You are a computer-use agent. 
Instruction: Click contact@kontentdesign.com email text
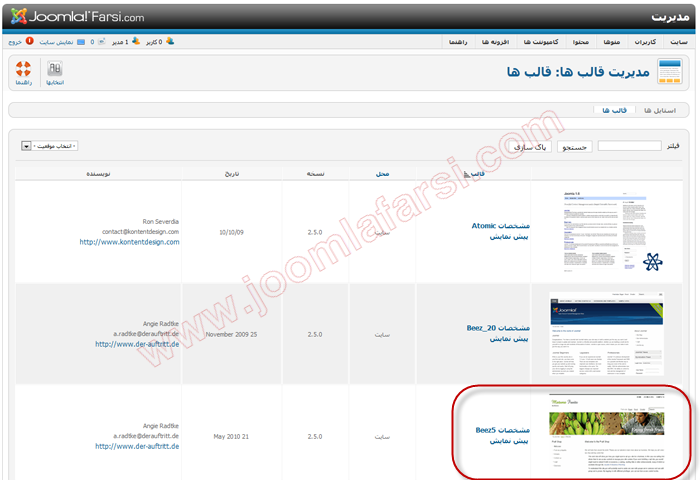coord(141,232)
